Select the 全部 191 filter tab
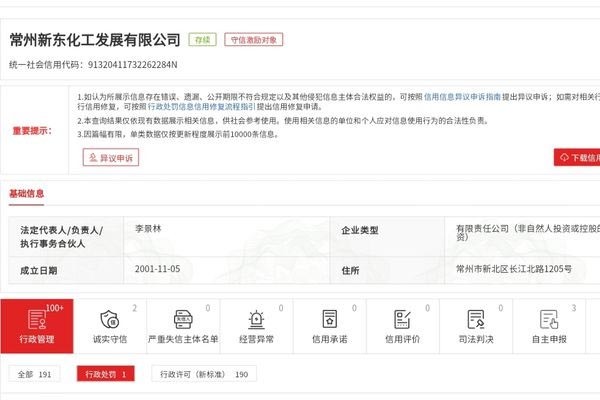The width and height of the screenshot is (600, 400). coord(34,374)
